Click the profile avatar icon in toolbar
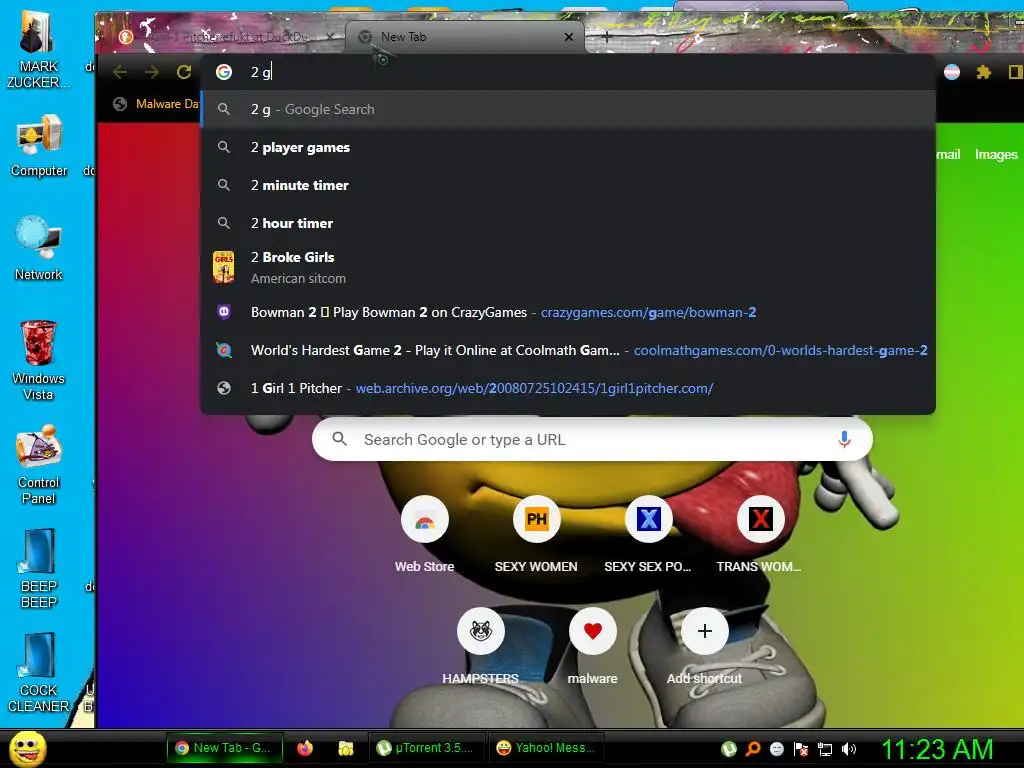 (x=952, y=72)
